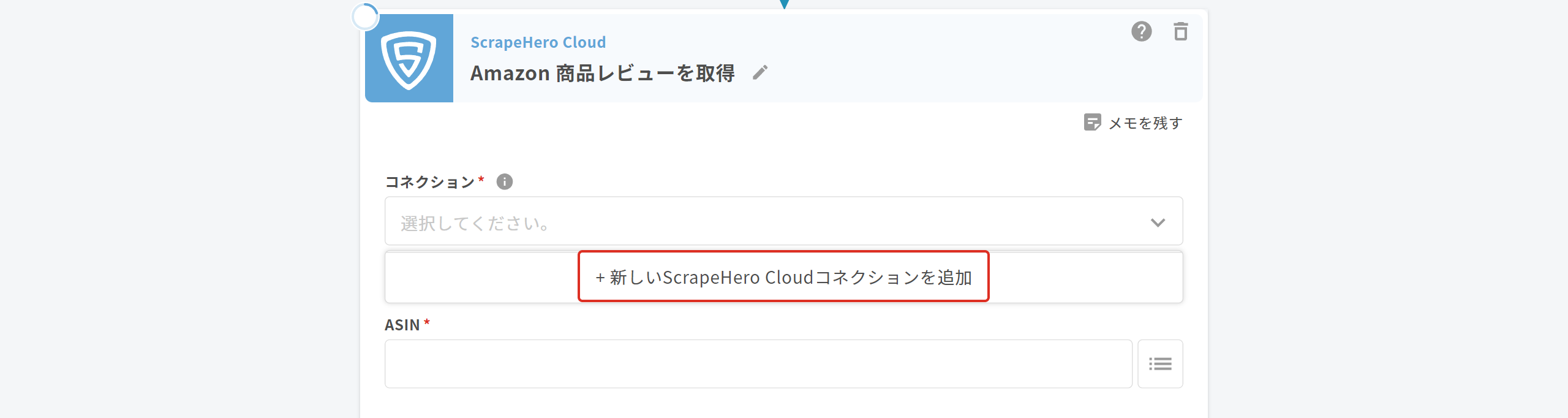Viewport: 1568px width, 418px height.
Task: Collapse the コネクション dropdown using its chevron
Action: tap(1158, 222)
